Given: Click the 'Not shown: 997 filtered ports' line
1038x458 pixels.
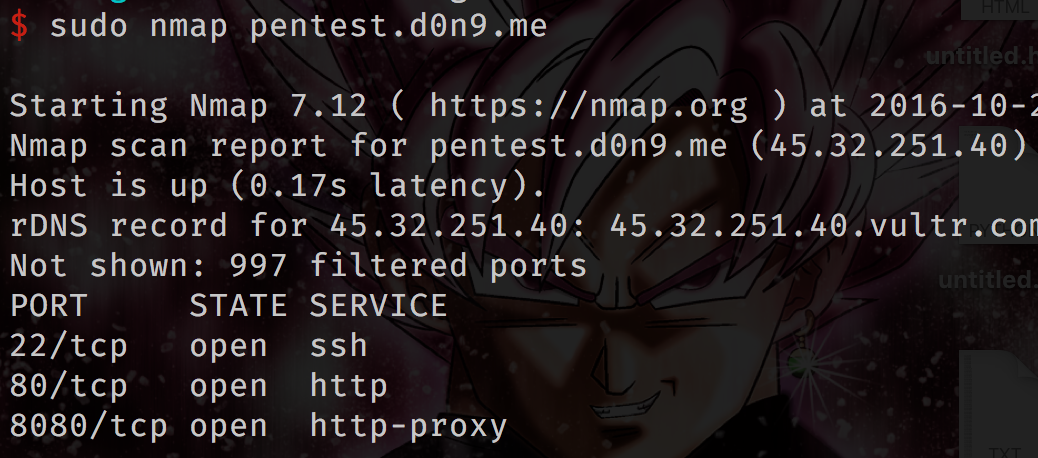Looking at the screenshot, I should click(298, 266).
